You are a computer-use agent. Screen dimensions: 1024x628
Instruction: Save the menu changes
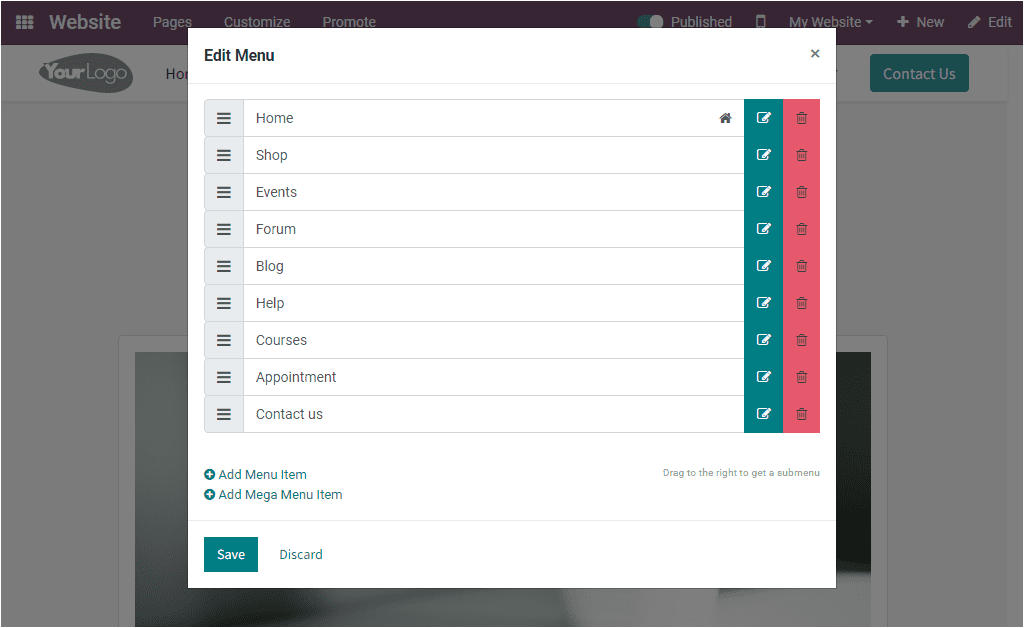231,554
